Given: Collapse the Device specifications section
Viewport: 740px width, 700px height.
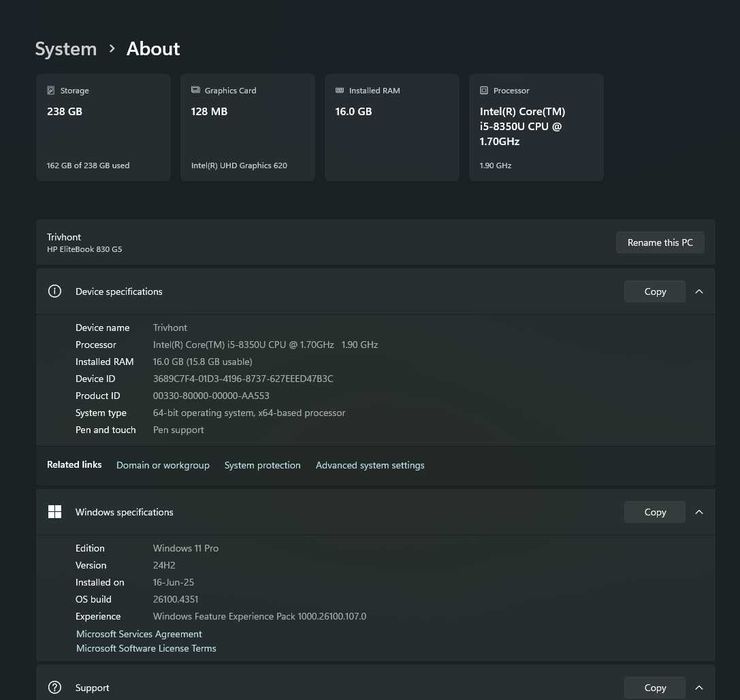Looking at the screenshot, I should coord(699,292).
